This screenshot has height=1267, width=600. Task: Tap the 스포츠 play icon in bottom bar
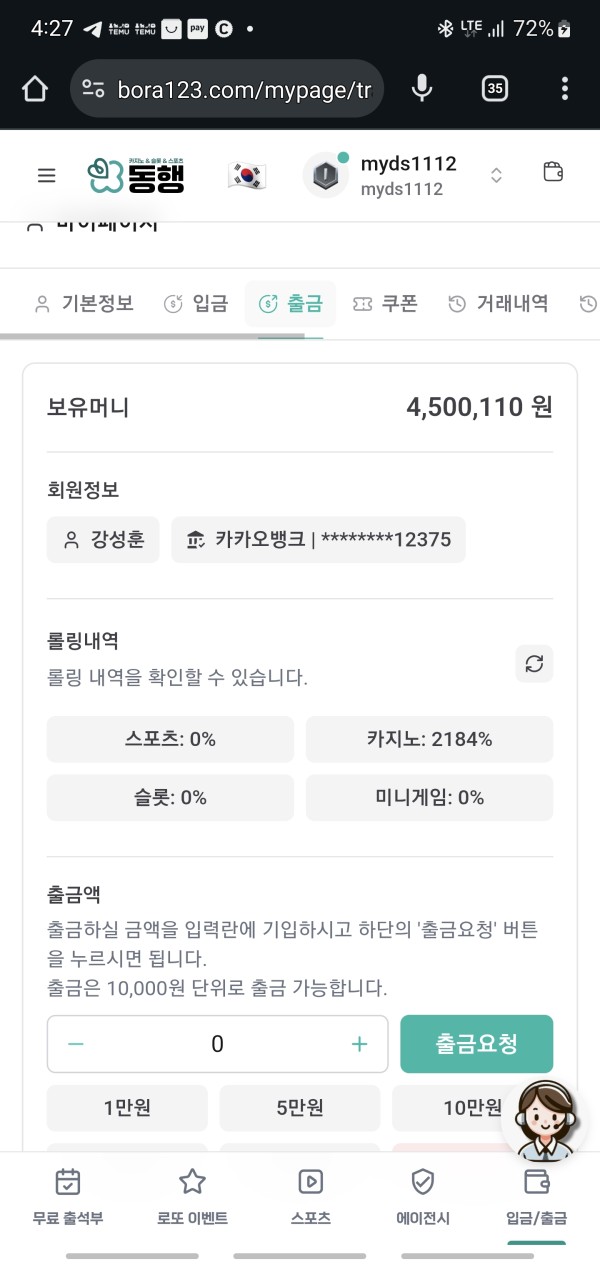310,1182
